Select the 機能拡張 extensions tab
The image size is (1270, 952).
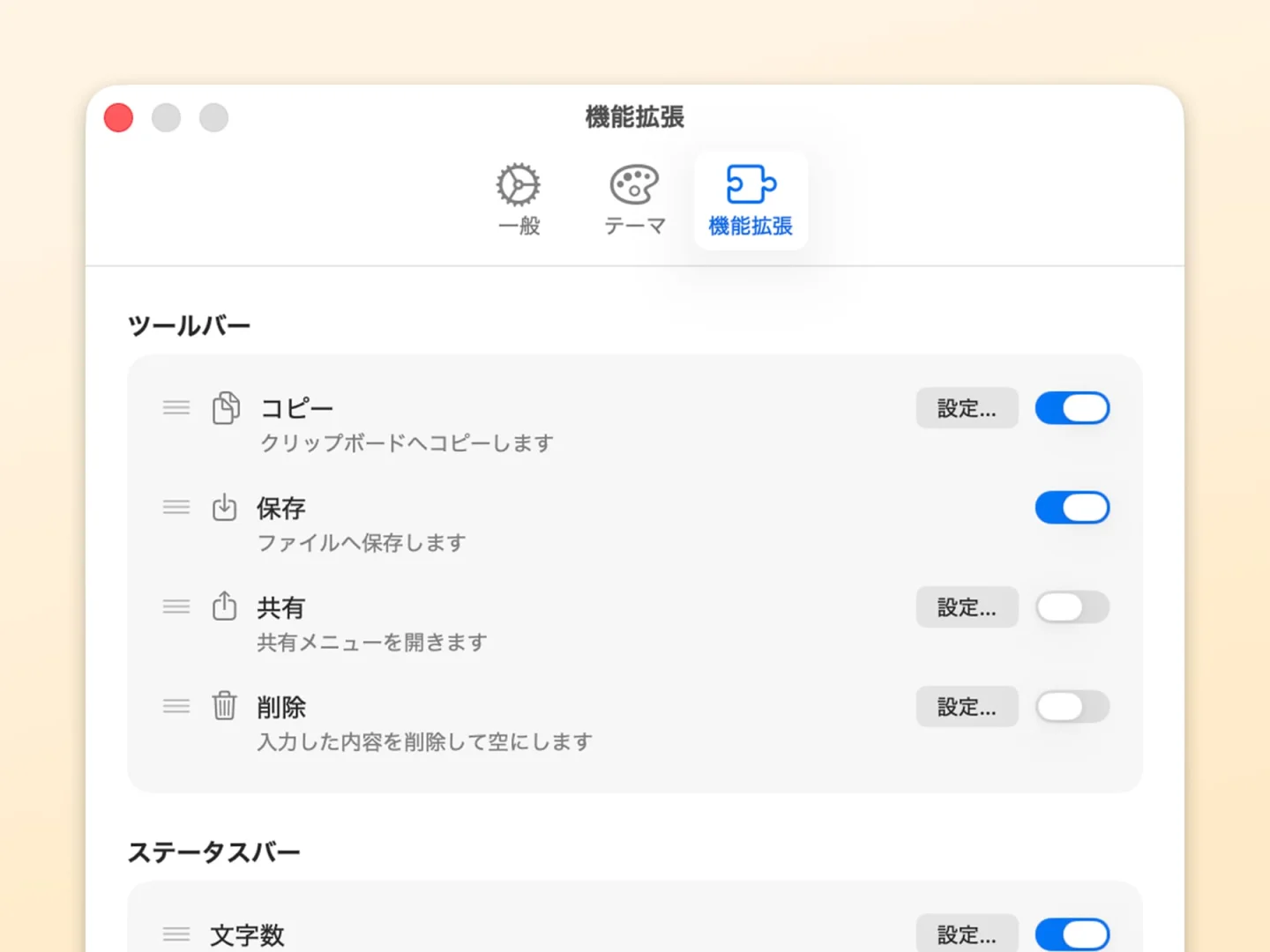pos(751,200)
